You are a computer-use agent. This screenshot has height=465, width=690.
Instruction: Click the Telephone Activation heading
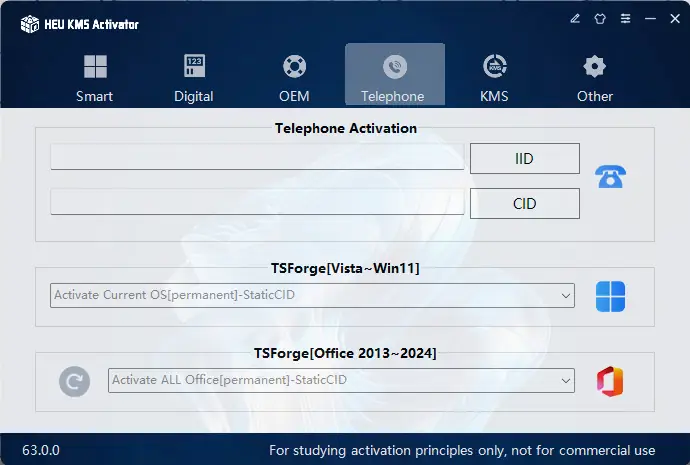tap(346, 128)
